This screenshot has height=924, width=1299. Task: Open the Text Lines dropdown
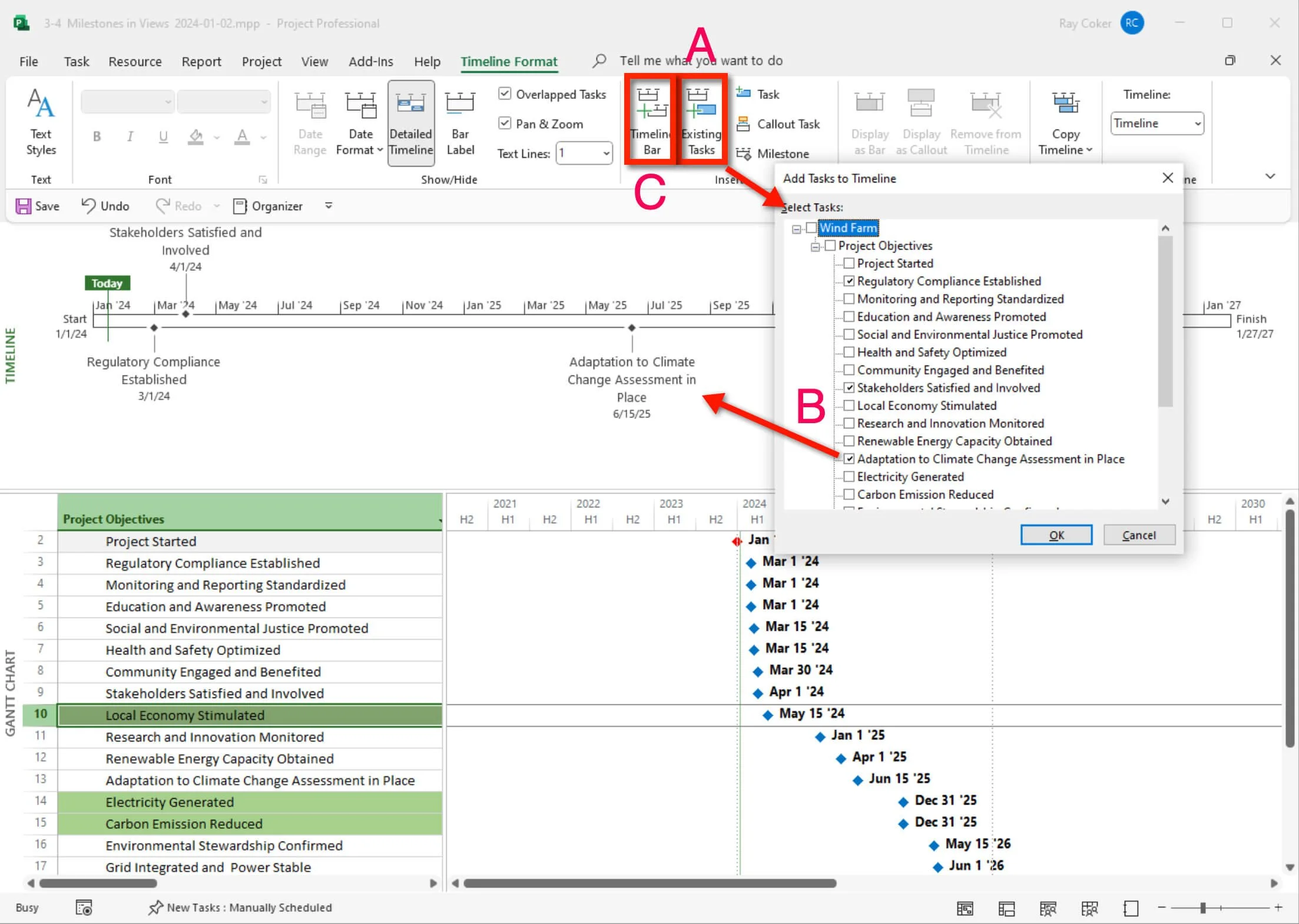click(x=606, y=154)
